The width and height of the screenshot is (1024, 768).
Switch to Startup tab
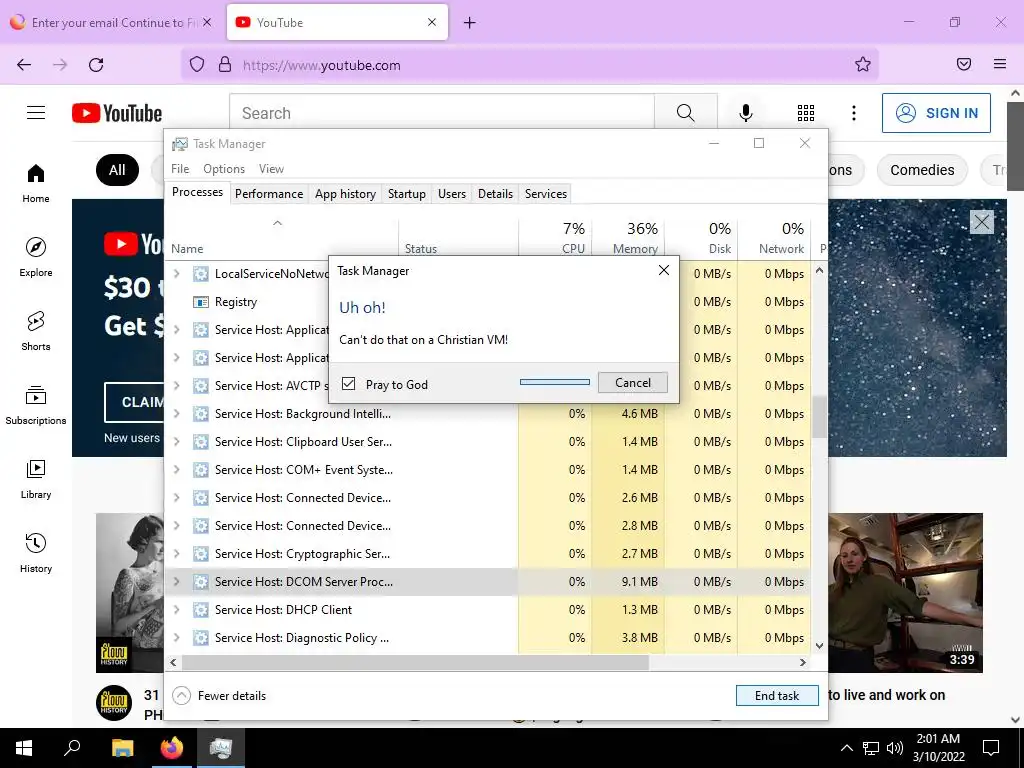[x=406, y=194]
